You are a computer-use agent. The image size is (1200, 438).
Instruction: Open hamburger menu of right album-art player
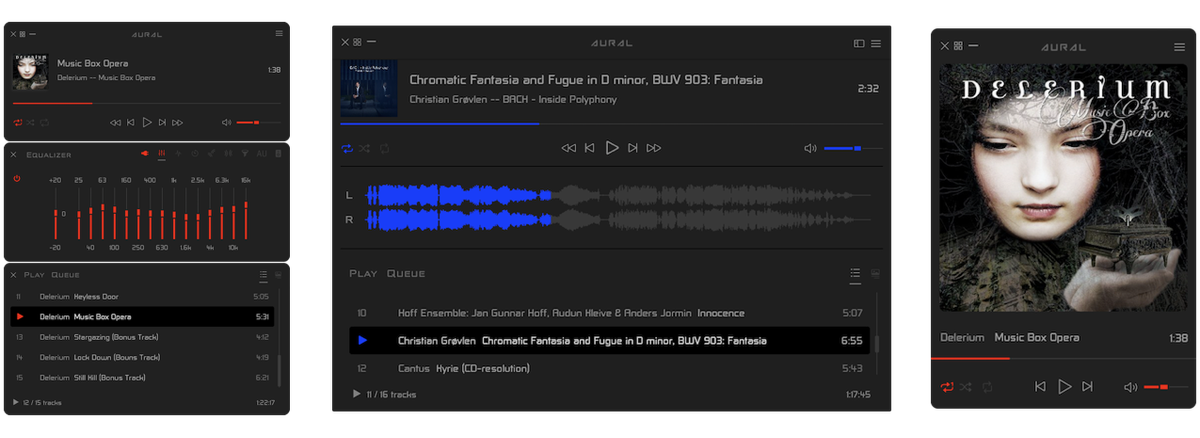[1175, 46]
